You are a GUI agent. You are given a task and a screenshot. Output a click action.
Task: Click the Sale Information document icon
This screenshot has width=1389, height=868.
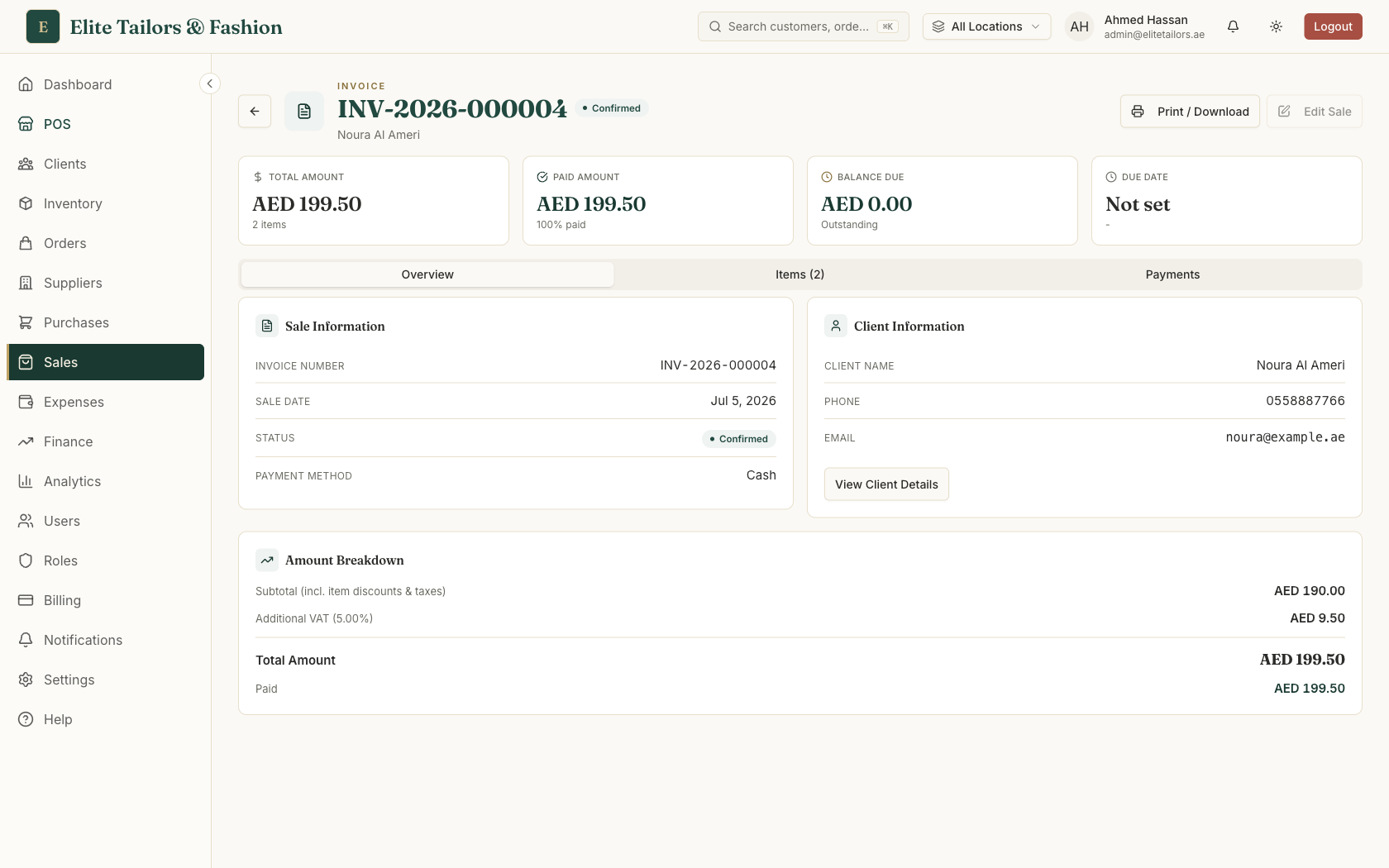pos(267,327)
